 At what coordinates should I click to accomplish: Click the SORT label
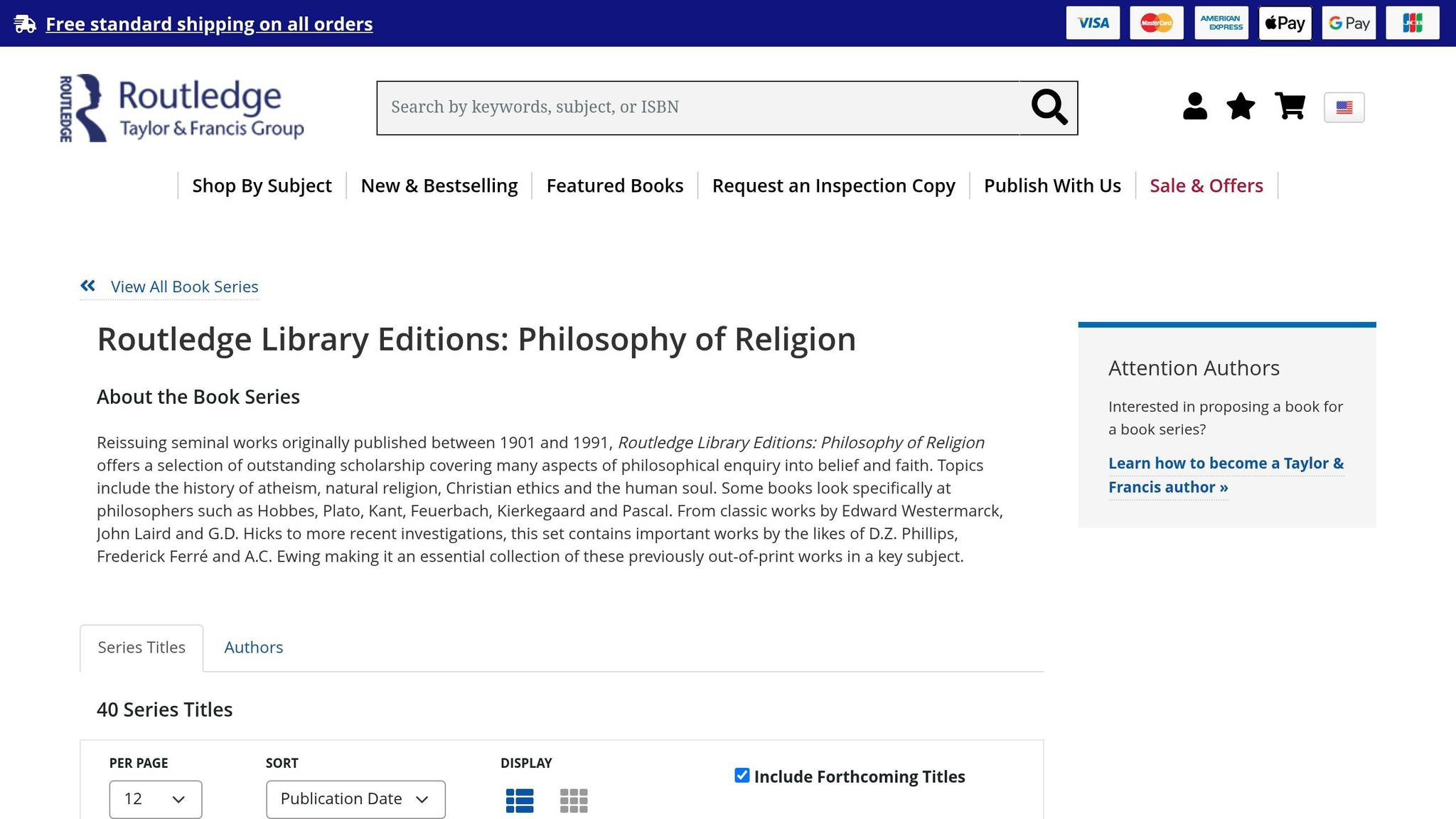pyautogui.click(x=282, y=763)
